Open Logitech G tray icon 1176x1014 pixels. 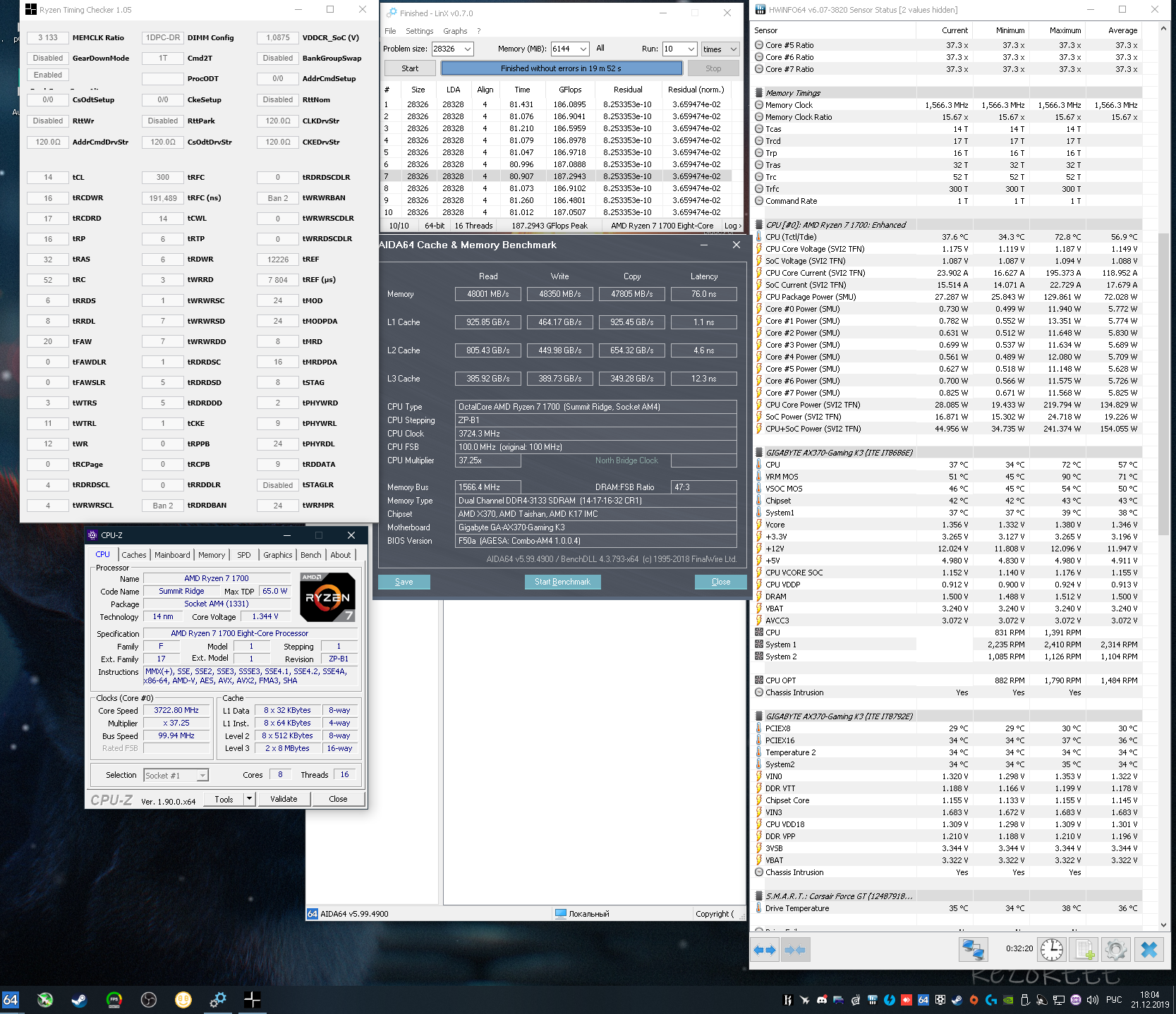click(x=991, y=1000)
